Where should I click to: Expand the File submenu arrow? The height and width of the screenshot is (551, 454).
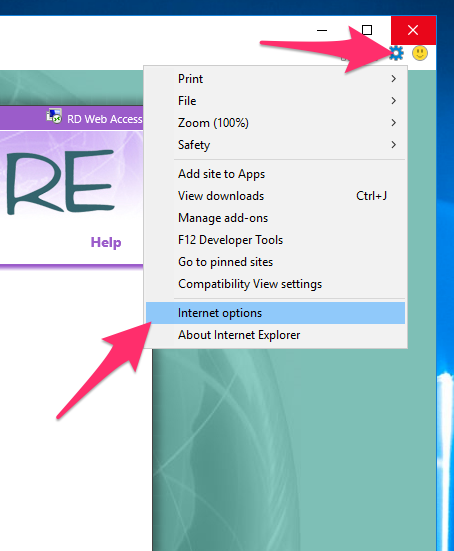[394, 101]
